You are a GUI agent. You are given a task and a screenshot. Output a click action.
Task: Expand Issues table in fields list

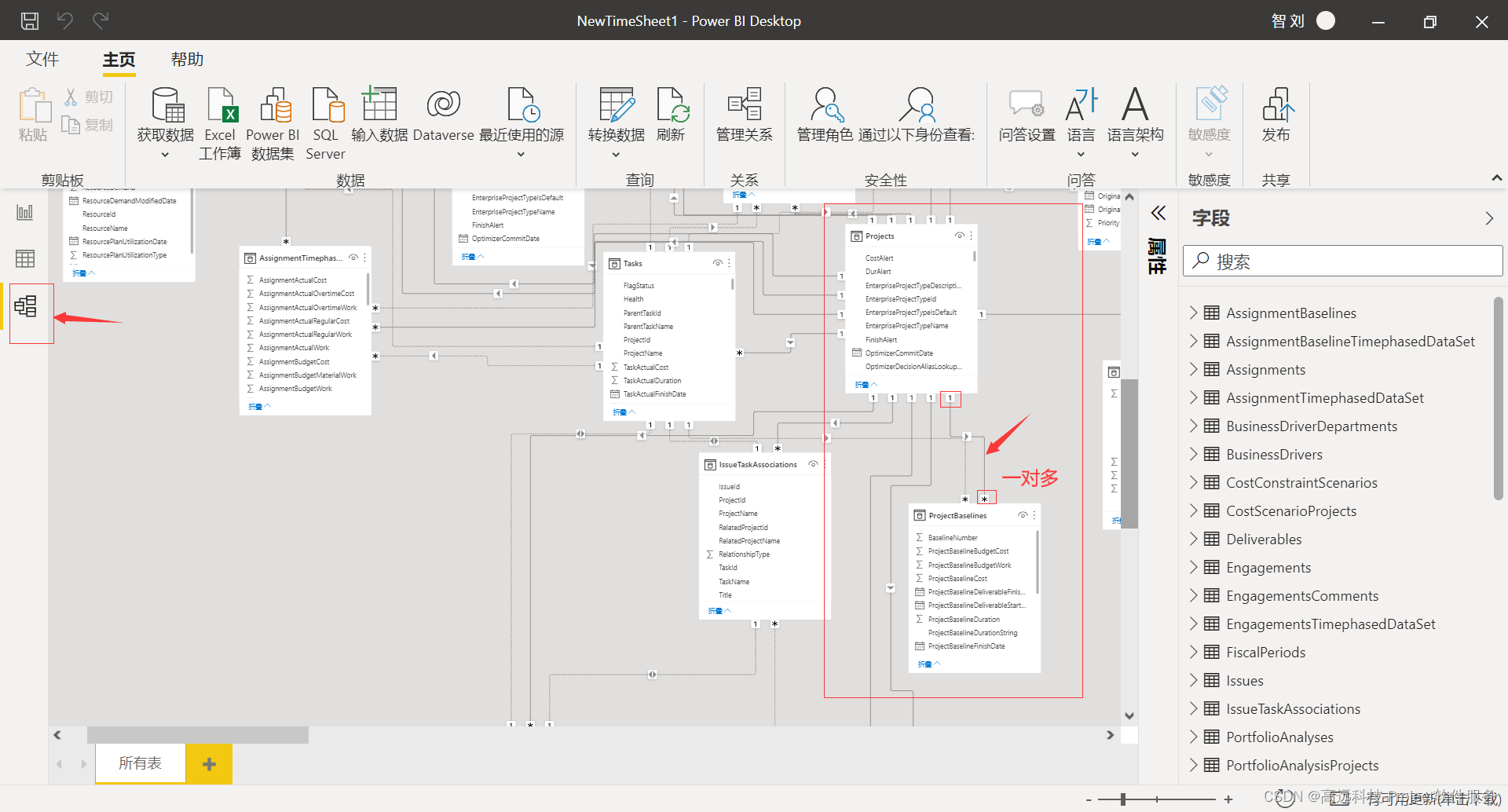(x=1193, y=680)
